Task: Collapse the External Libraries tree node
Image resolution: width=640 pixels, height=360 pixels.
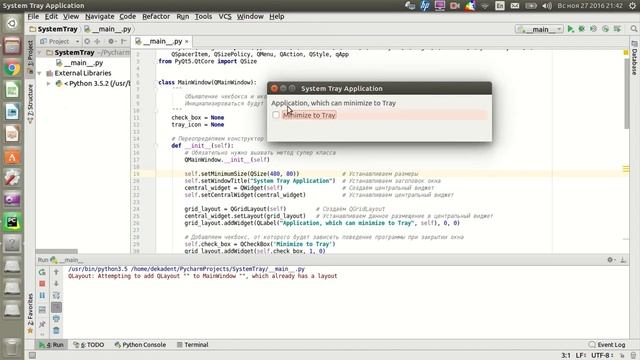Action: [x=40, y=73]
